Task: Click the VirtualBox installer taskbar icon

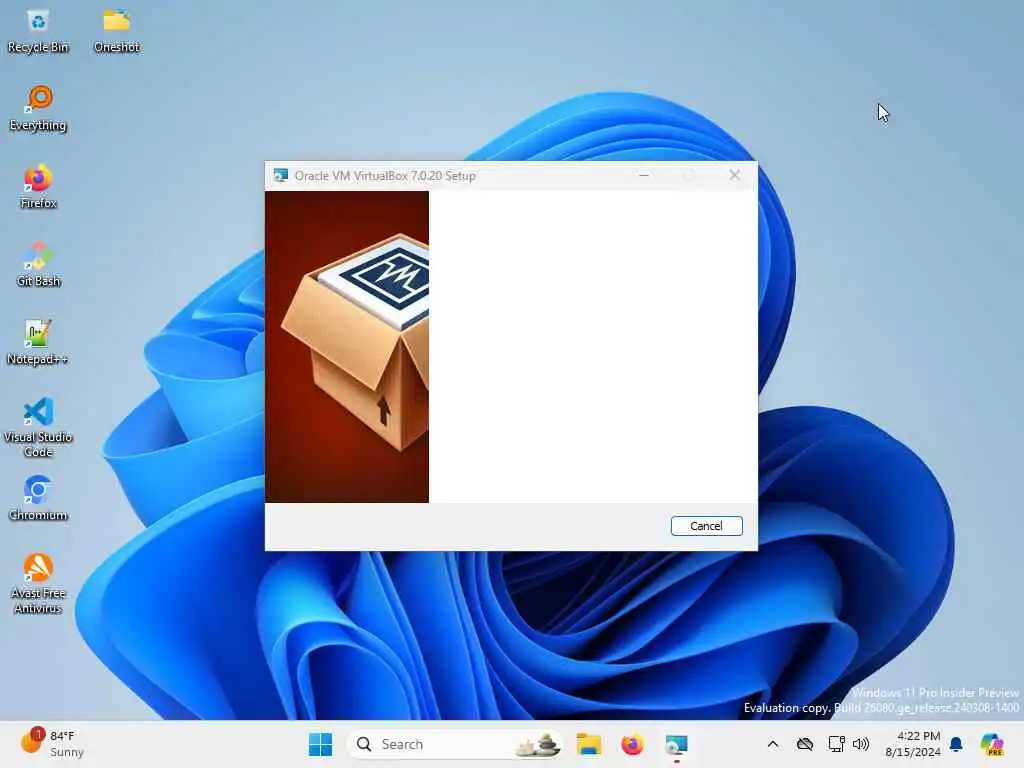Action: coord(676,744)
